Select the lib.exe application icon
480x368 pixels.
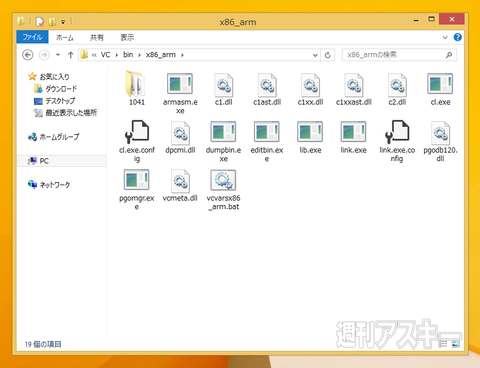tap(310, 132)
